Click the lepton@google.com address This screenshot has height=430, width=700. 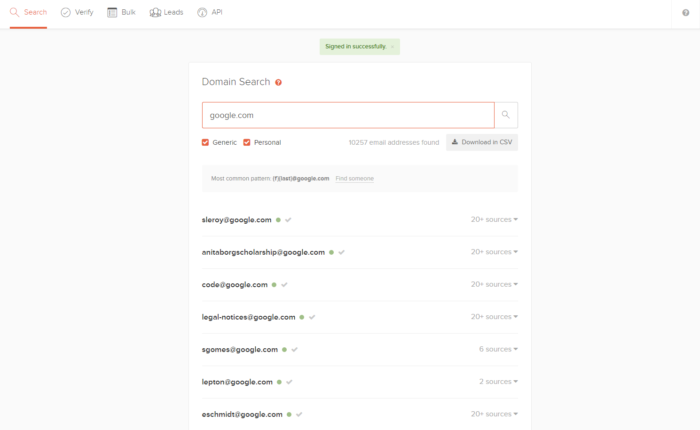click(x=237, y=382)
